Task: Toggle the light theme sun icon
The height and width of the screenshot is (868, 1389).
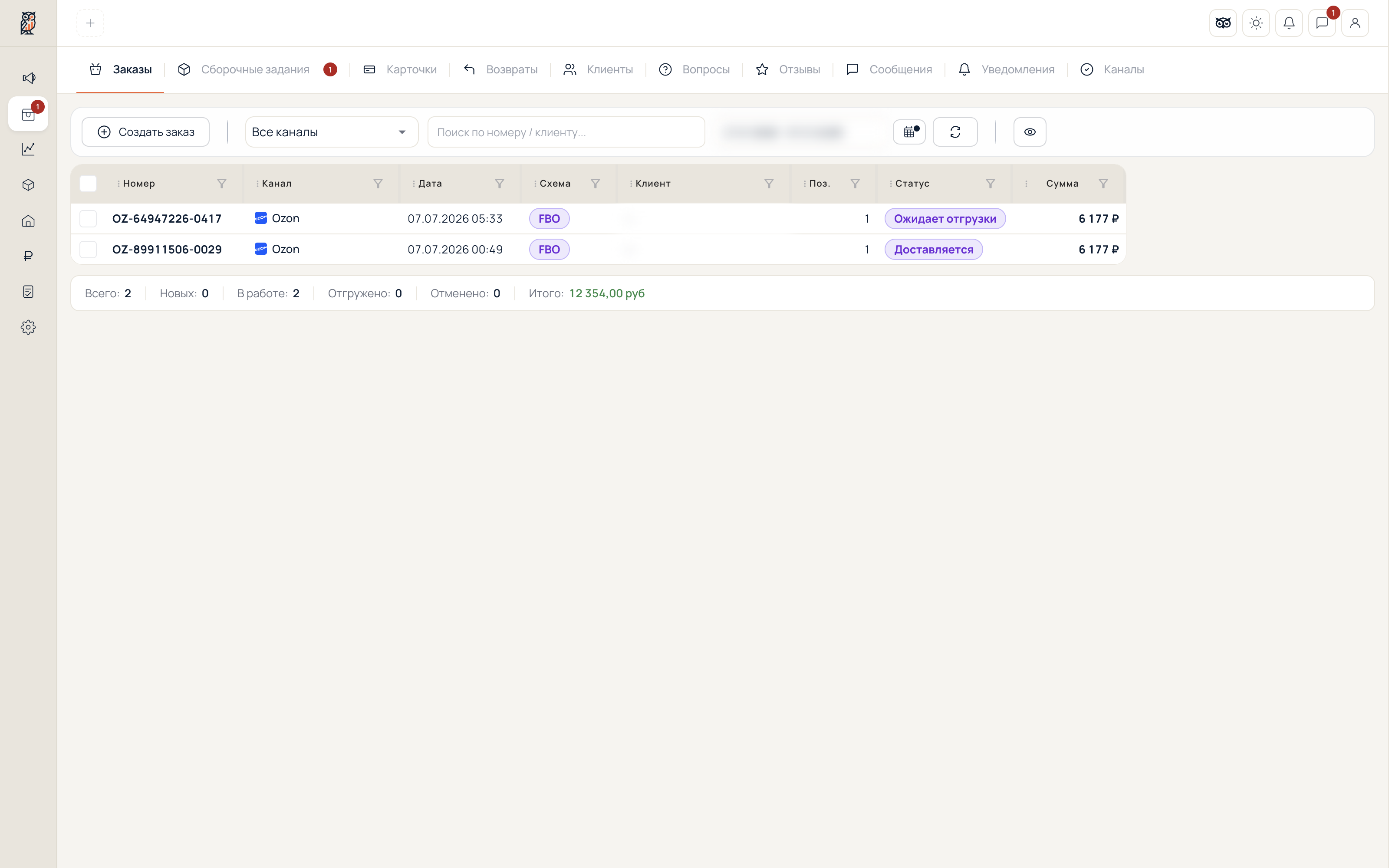Action: pos(1256,23)
